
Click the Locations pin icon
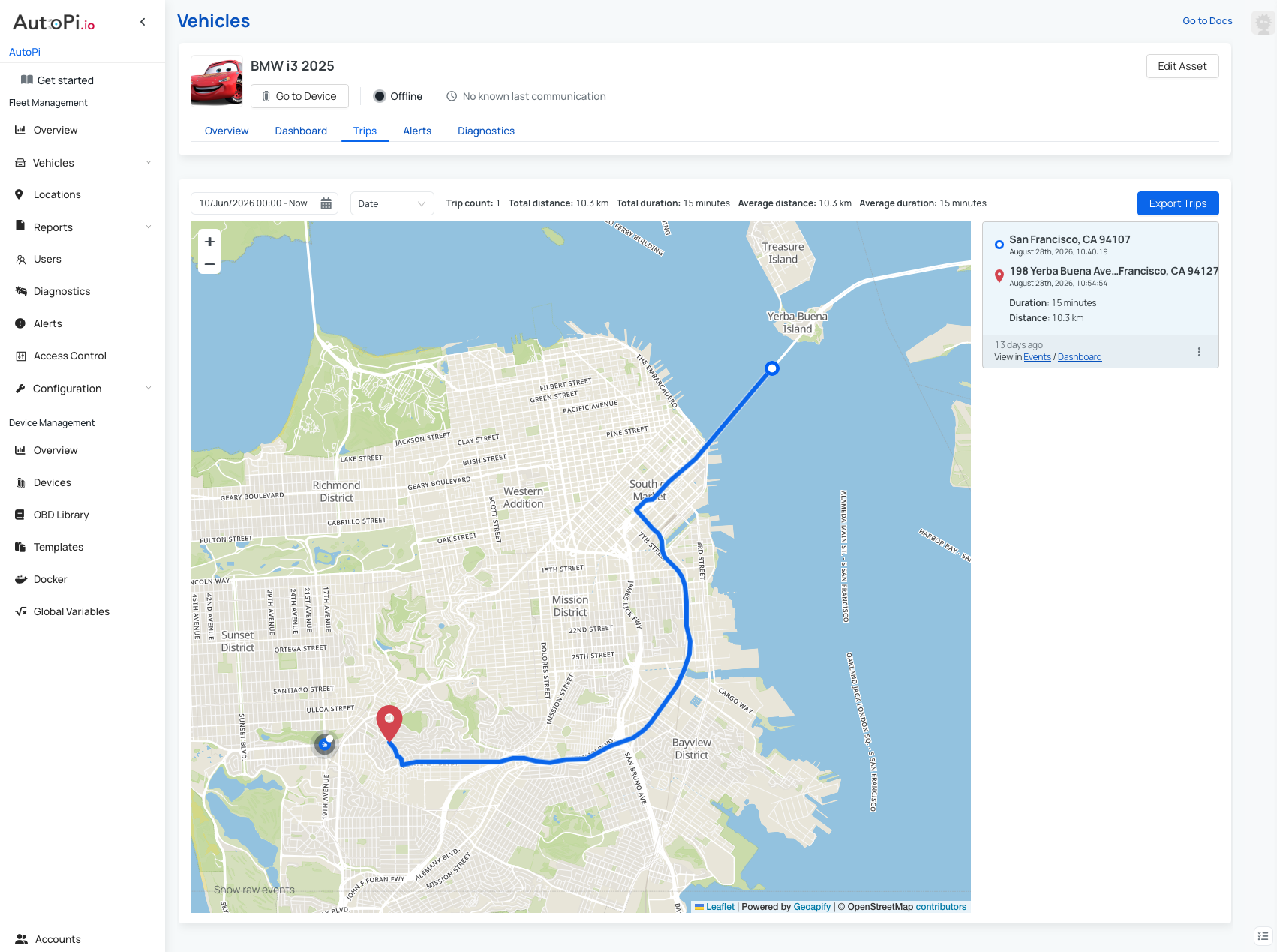click(x=20, y=194)
